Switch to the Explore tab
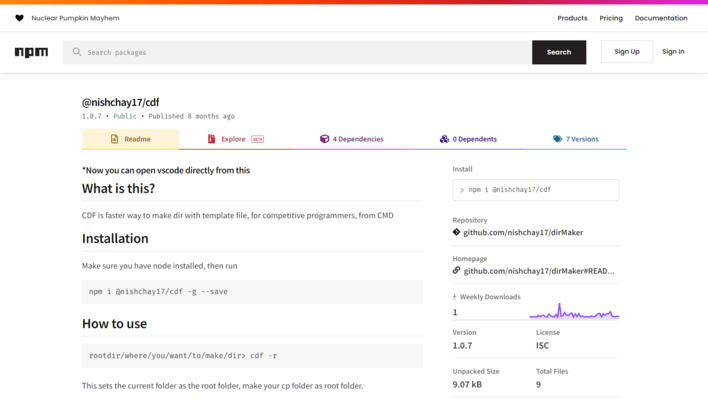This screenshot has width=708, height=400. pos(235,139)
